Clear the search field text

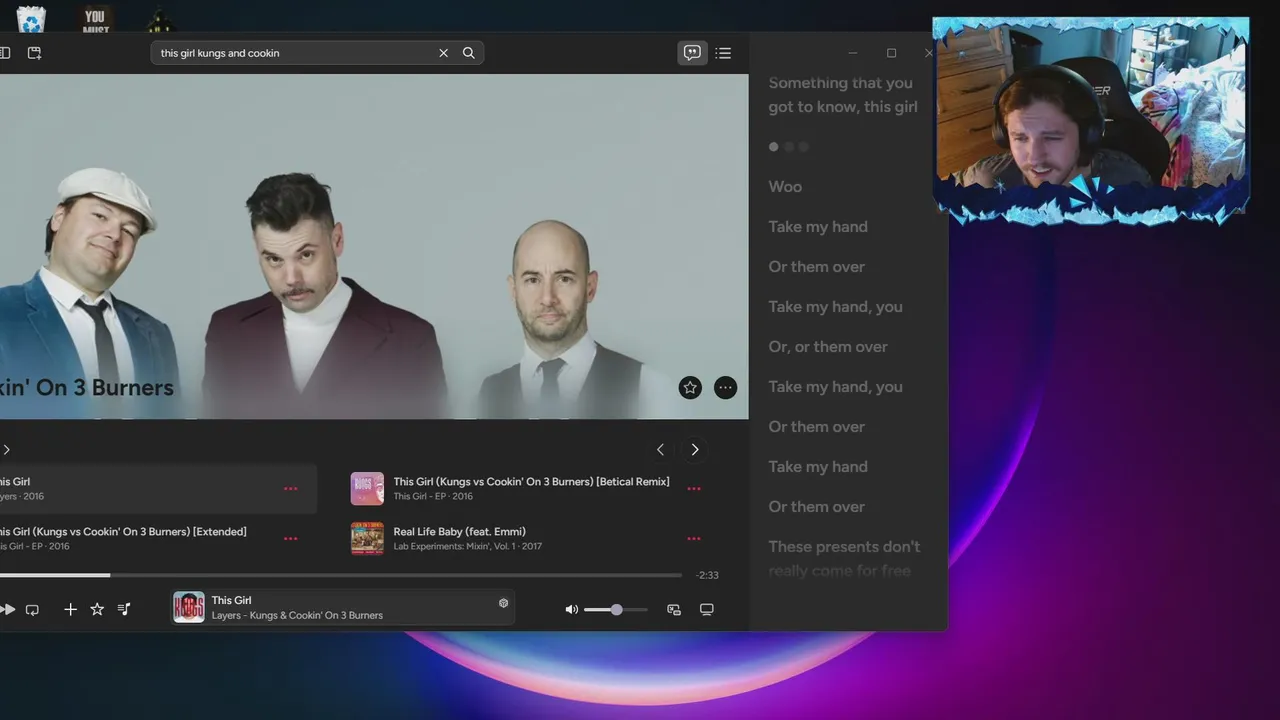coord(443,53)
